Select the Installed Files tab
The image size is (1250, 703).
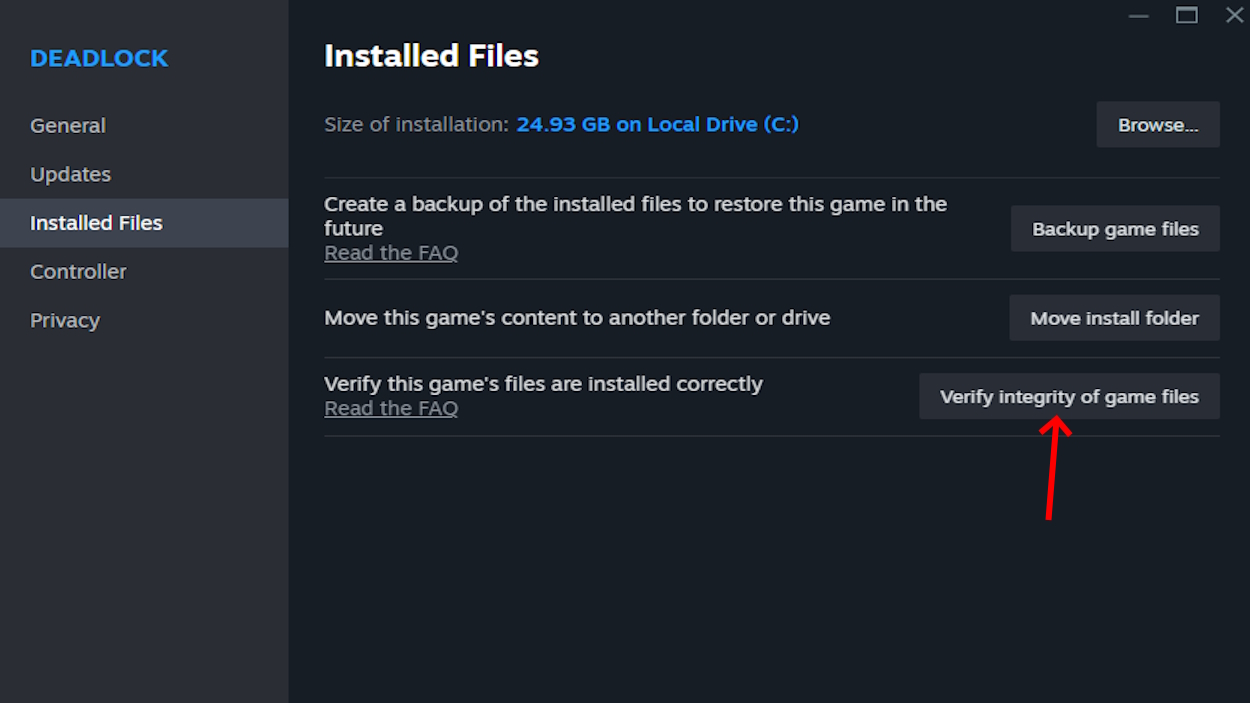[x=96, y=223]
